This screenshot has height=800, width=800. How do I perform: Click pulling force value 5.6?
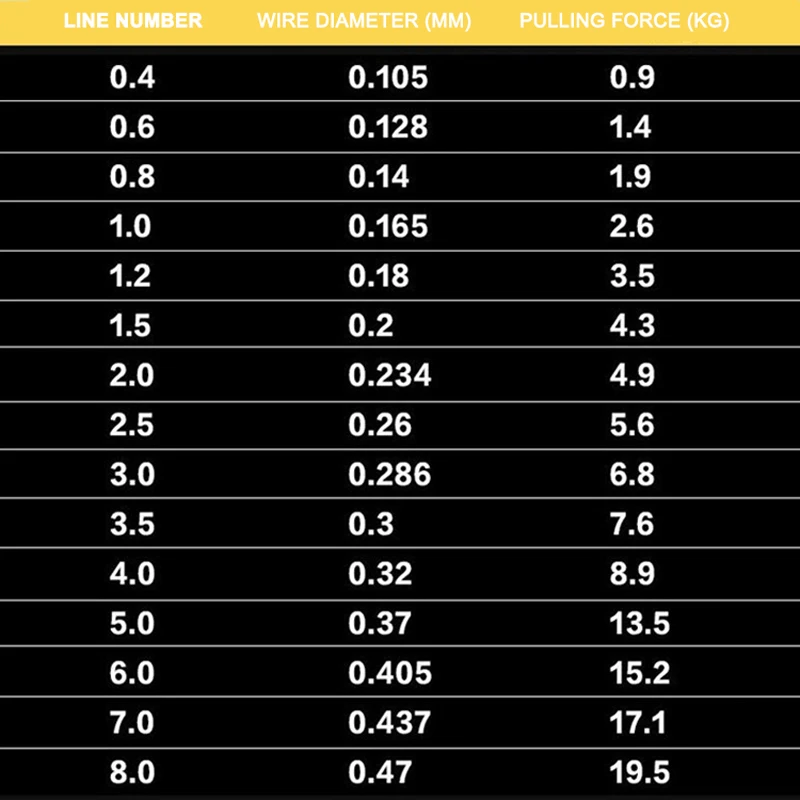tap(632, 425)
